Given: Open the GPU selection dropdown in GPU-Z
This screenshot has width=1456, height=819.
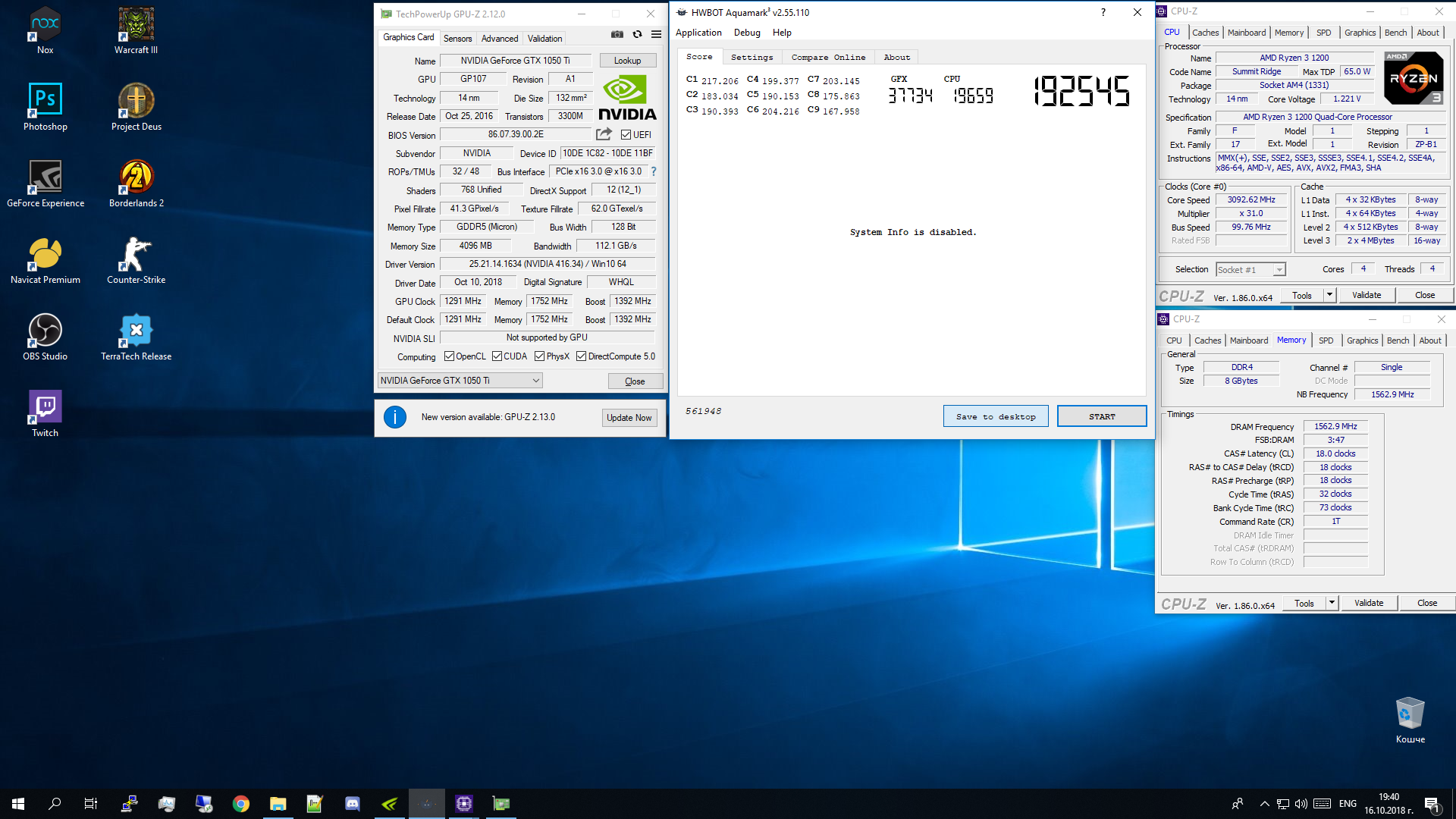Looking at the screenshot, I should 460,381.
